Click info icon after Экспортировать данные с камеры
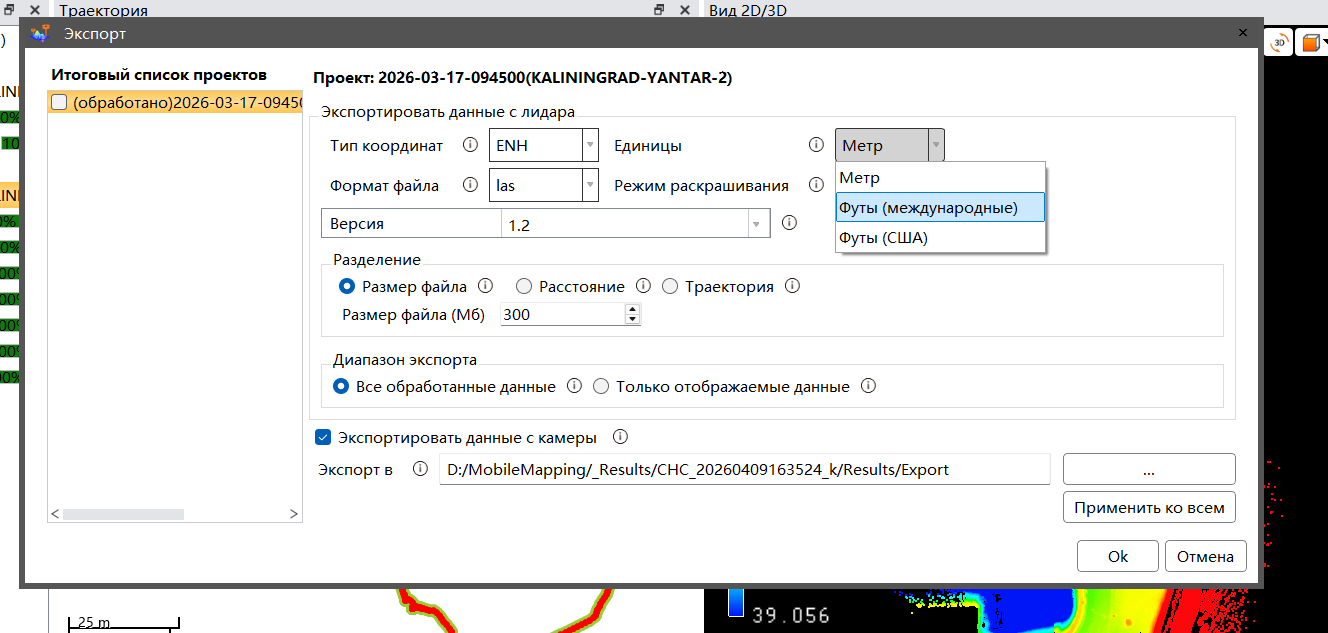 click(620, 437)
